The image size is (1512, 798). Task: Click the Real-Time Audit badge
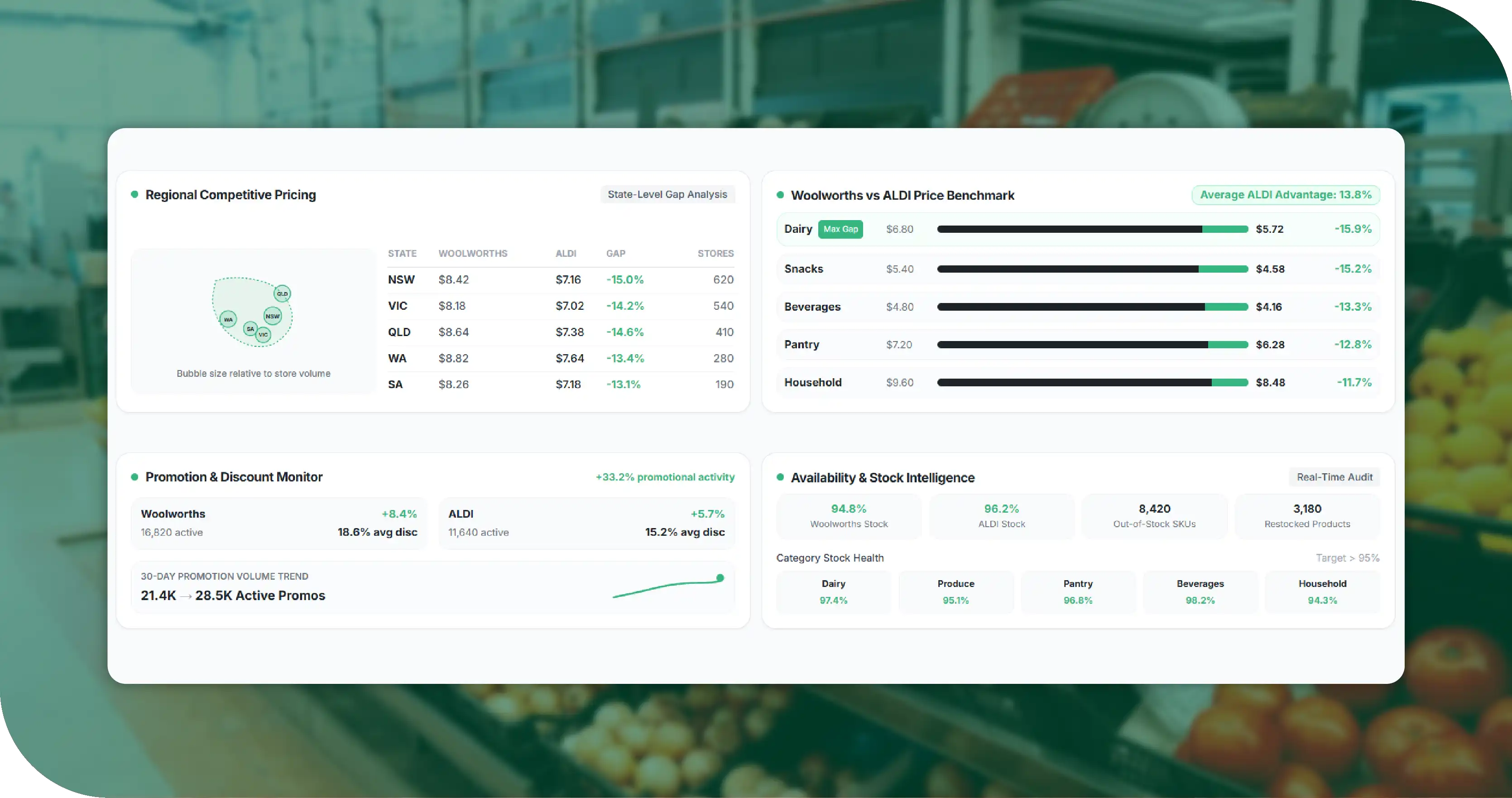point(1334,477)
